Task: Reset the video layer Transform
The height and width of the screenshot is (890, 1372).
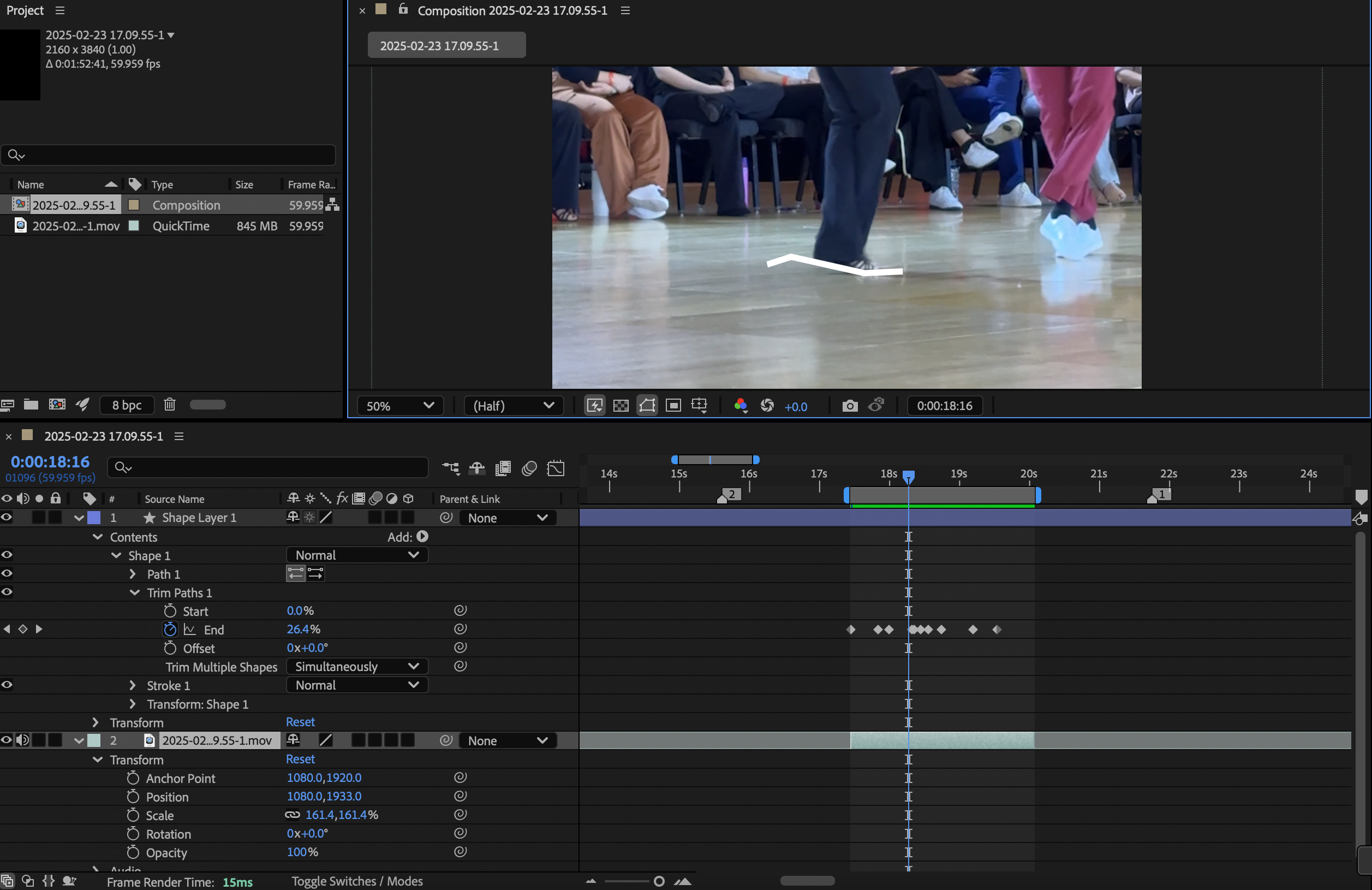Action: [x=300, y=759]
